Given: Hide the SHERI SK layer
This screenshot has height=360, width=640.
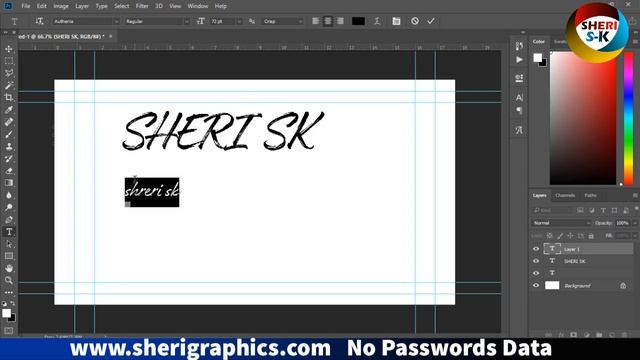Looking at the screenshot, I should tap(536, 261).
